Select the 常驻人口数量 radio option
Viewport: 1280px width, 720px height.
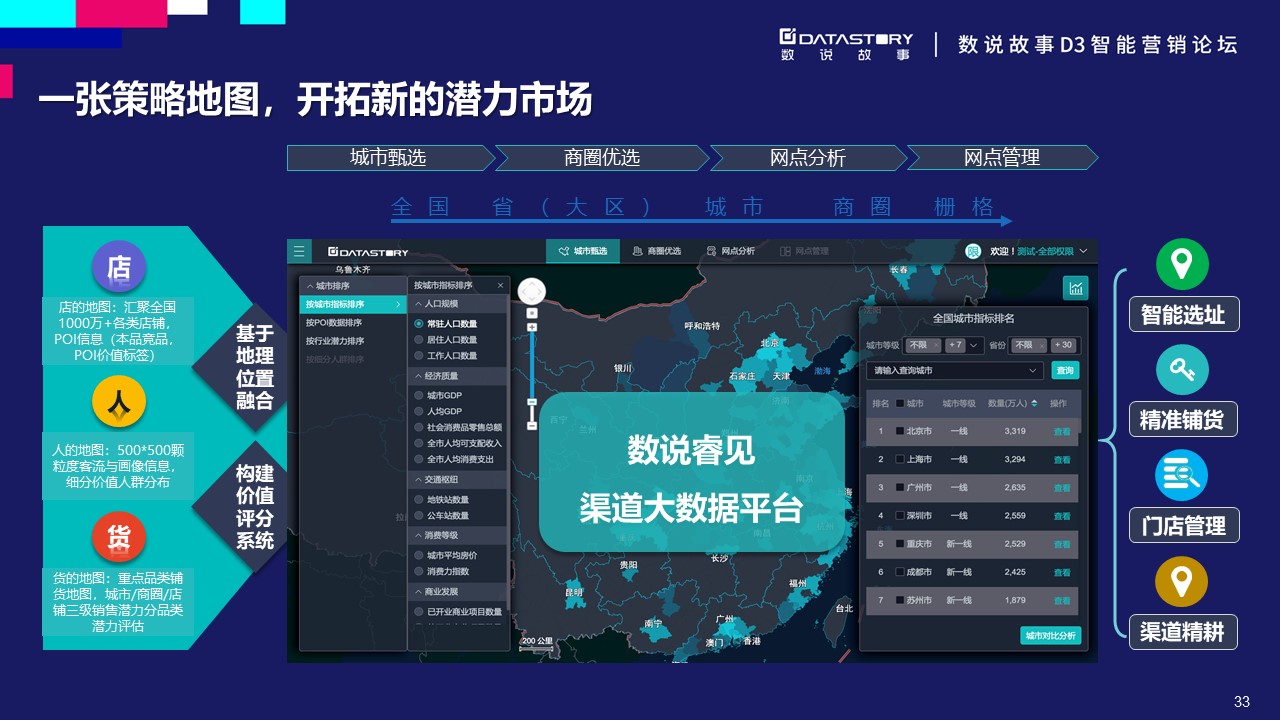pos(418,324)
